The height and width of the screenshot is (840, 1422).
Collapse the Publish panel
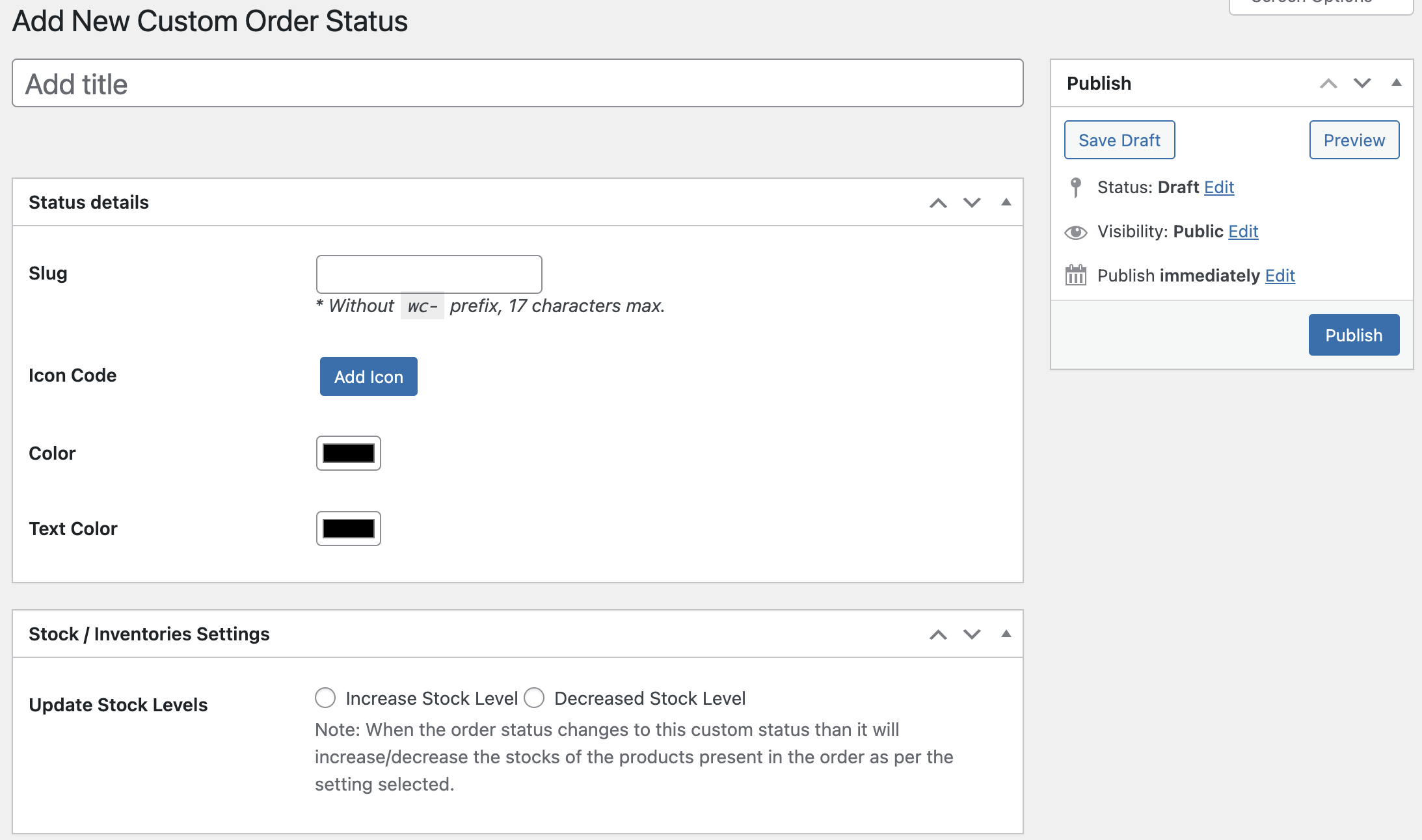pos(1397,83)
